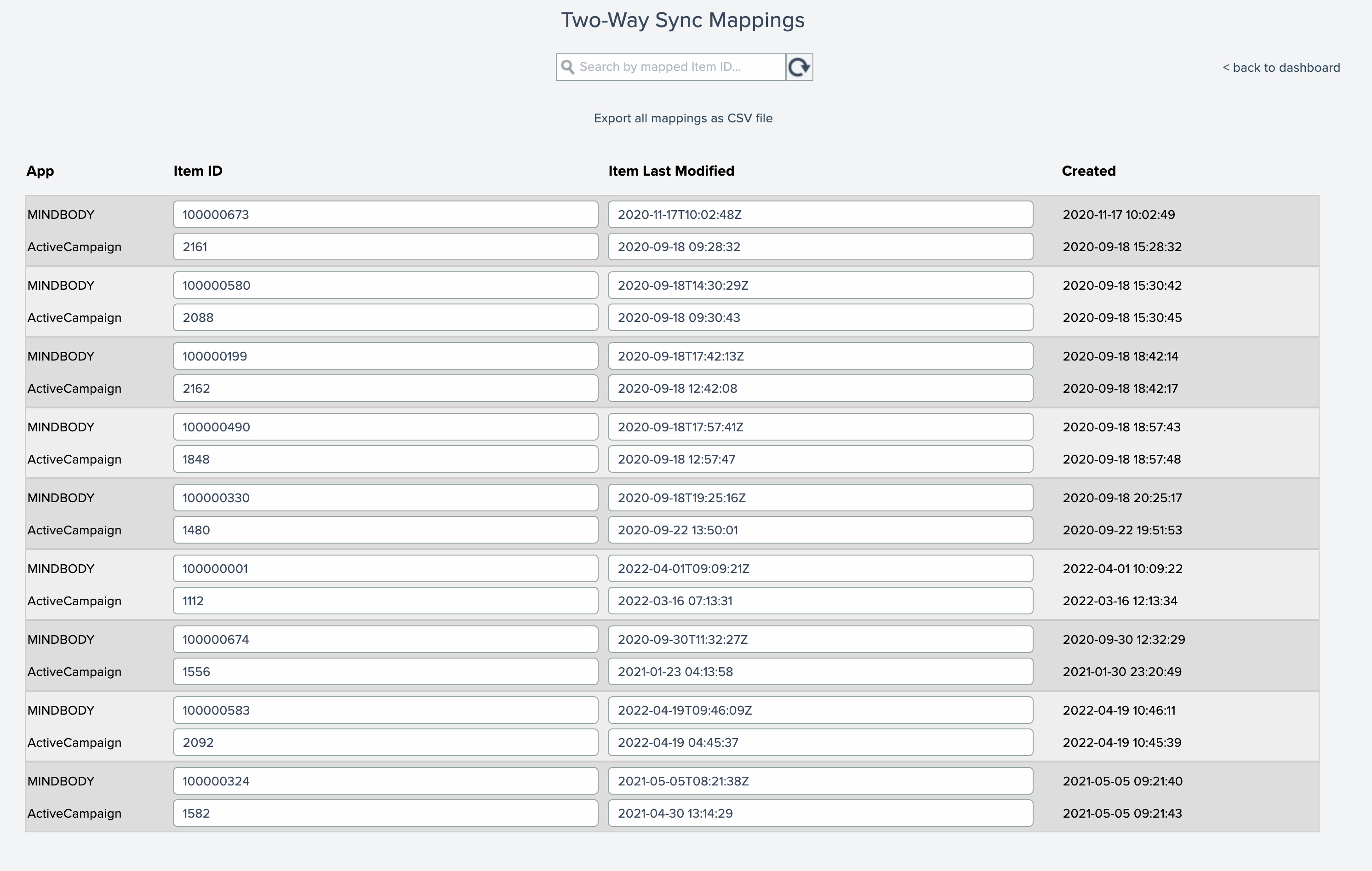Image resolution: width=1372 pixels, height=871 pixels.
Task: Click Item ID input showing 2088
Action: click(x=385, y=317)
